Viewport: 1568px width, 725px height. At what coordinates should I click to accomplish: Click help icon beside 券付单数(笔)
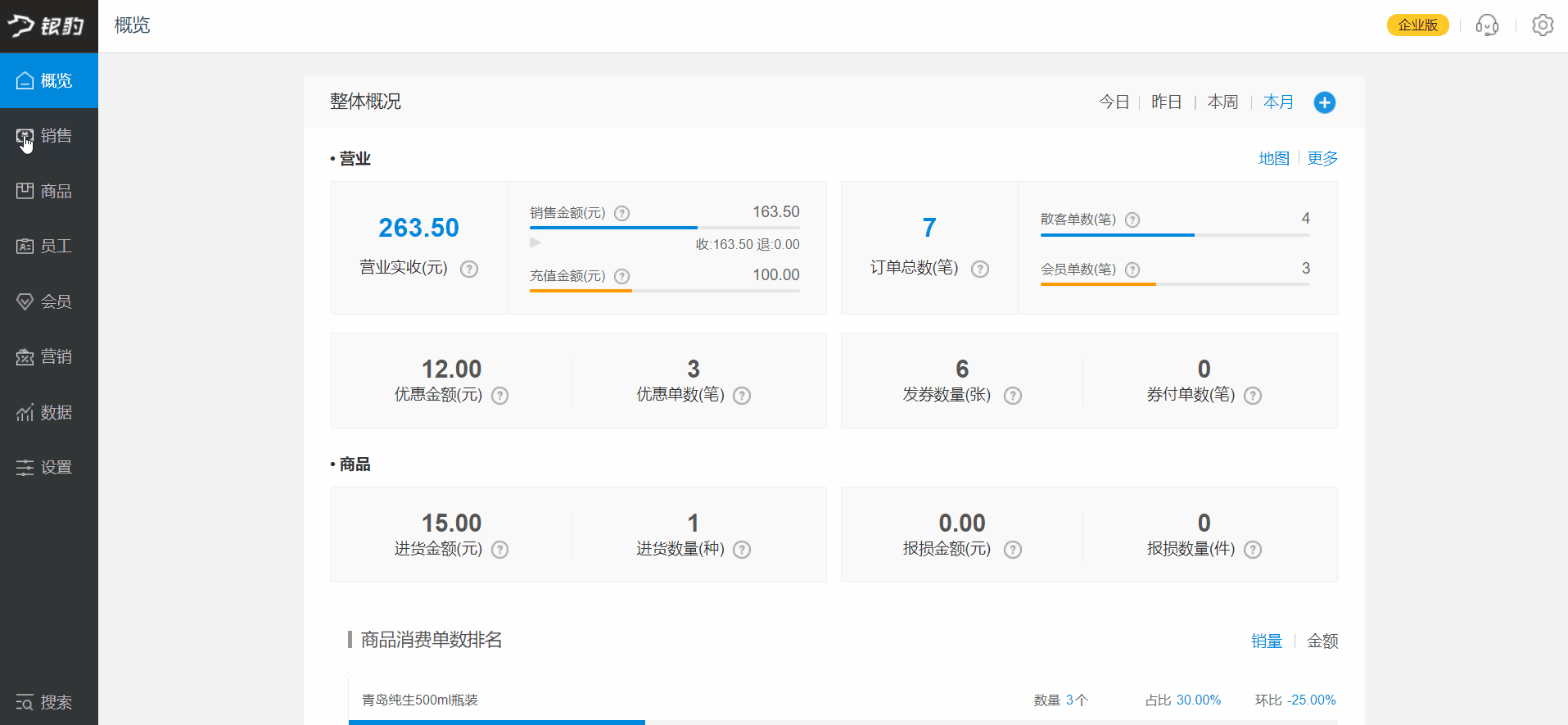pos(1252,396)
